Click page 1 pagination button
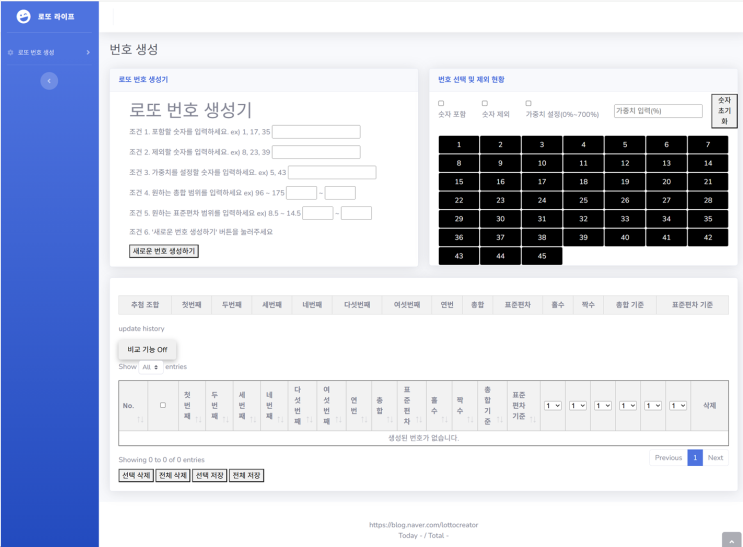 tap(695, 458)
